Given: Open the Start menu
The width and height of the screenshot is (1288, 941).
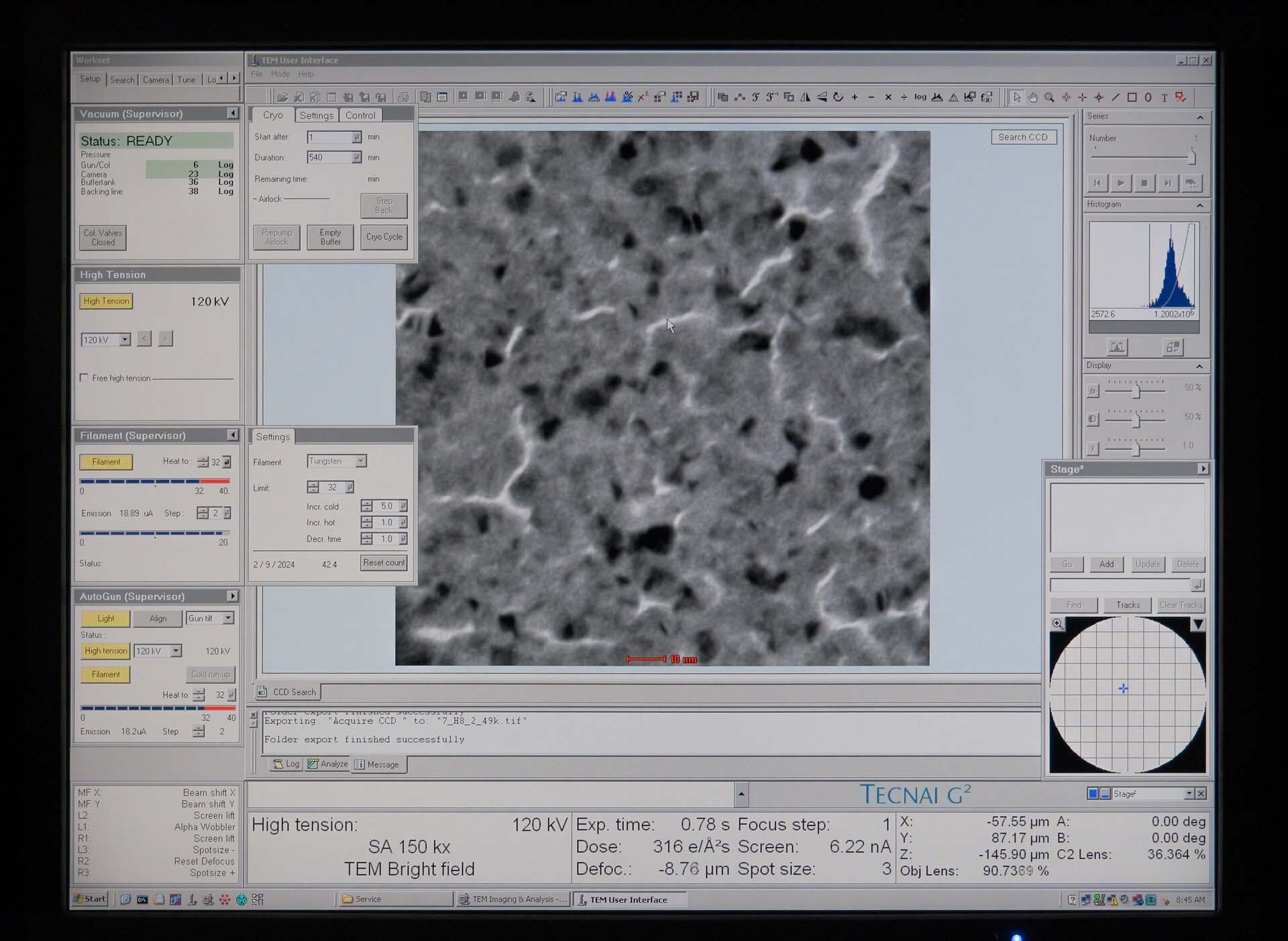Looking at the screenshot, I should [x=90, y=899].
